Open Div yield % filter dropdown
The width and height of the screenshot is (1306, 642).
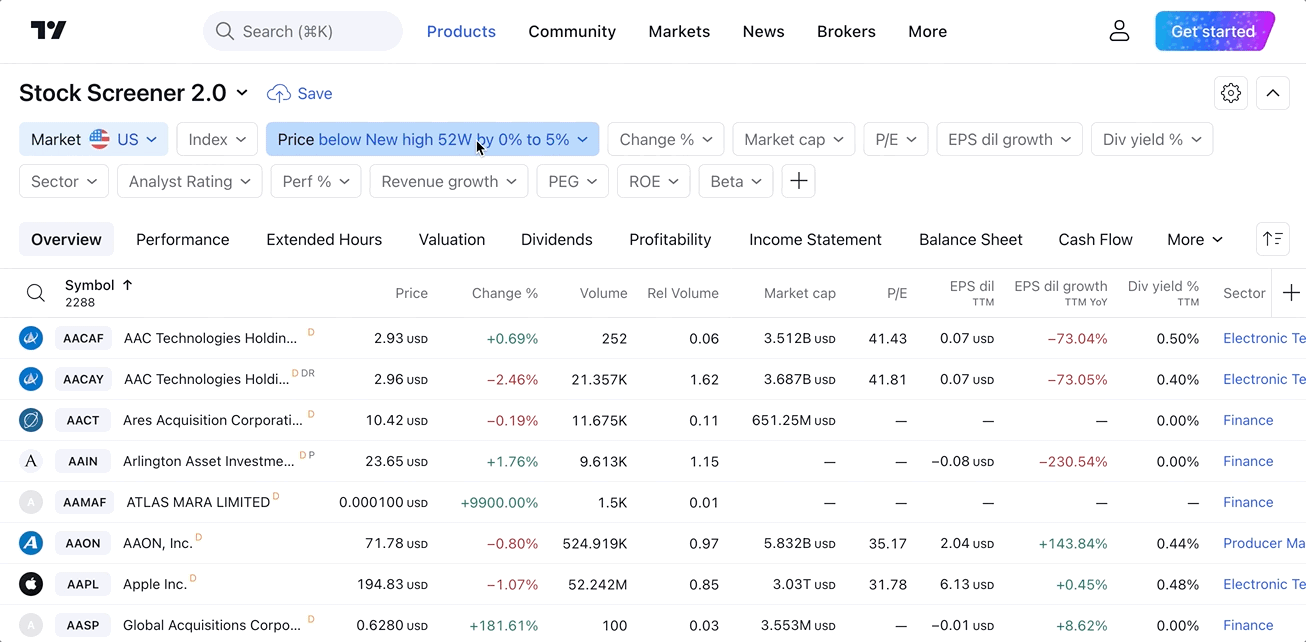(1152, 139)
